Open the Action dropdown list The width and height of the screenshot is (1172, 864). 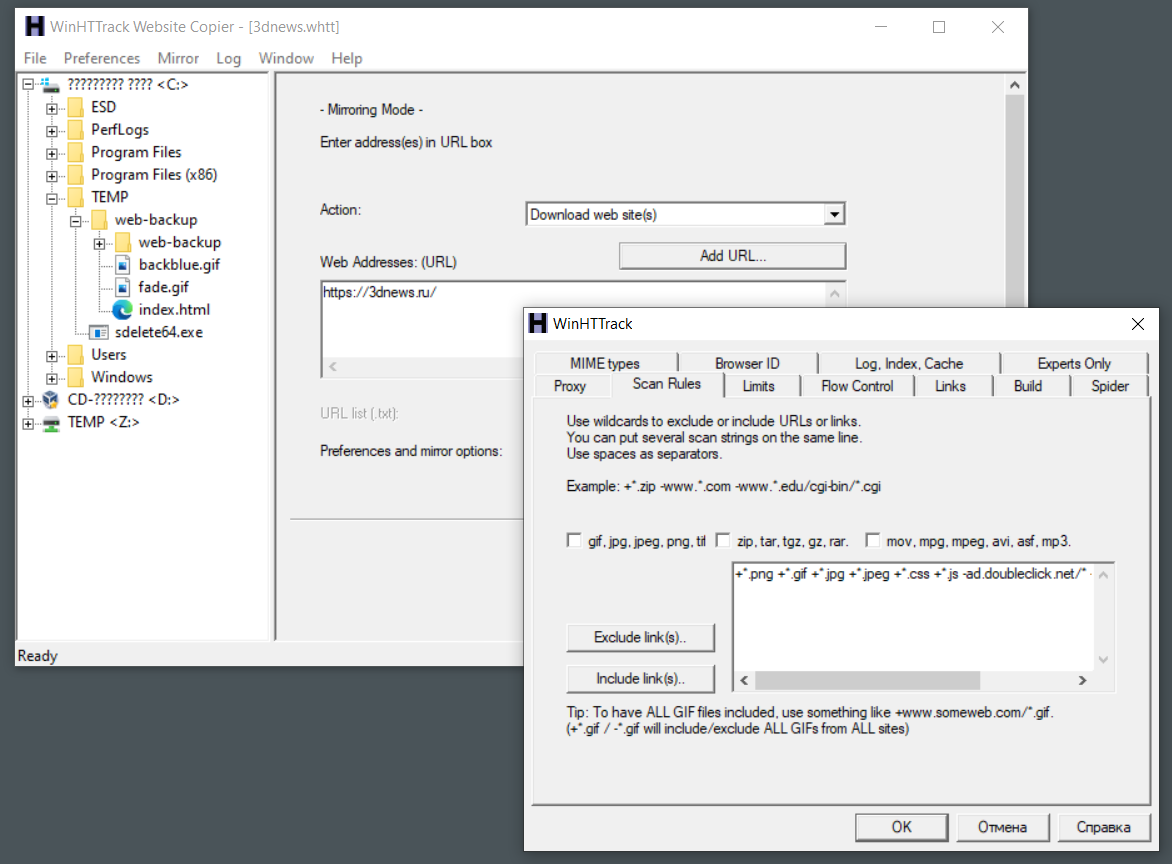pyautogui.click(x=834, y=215)
